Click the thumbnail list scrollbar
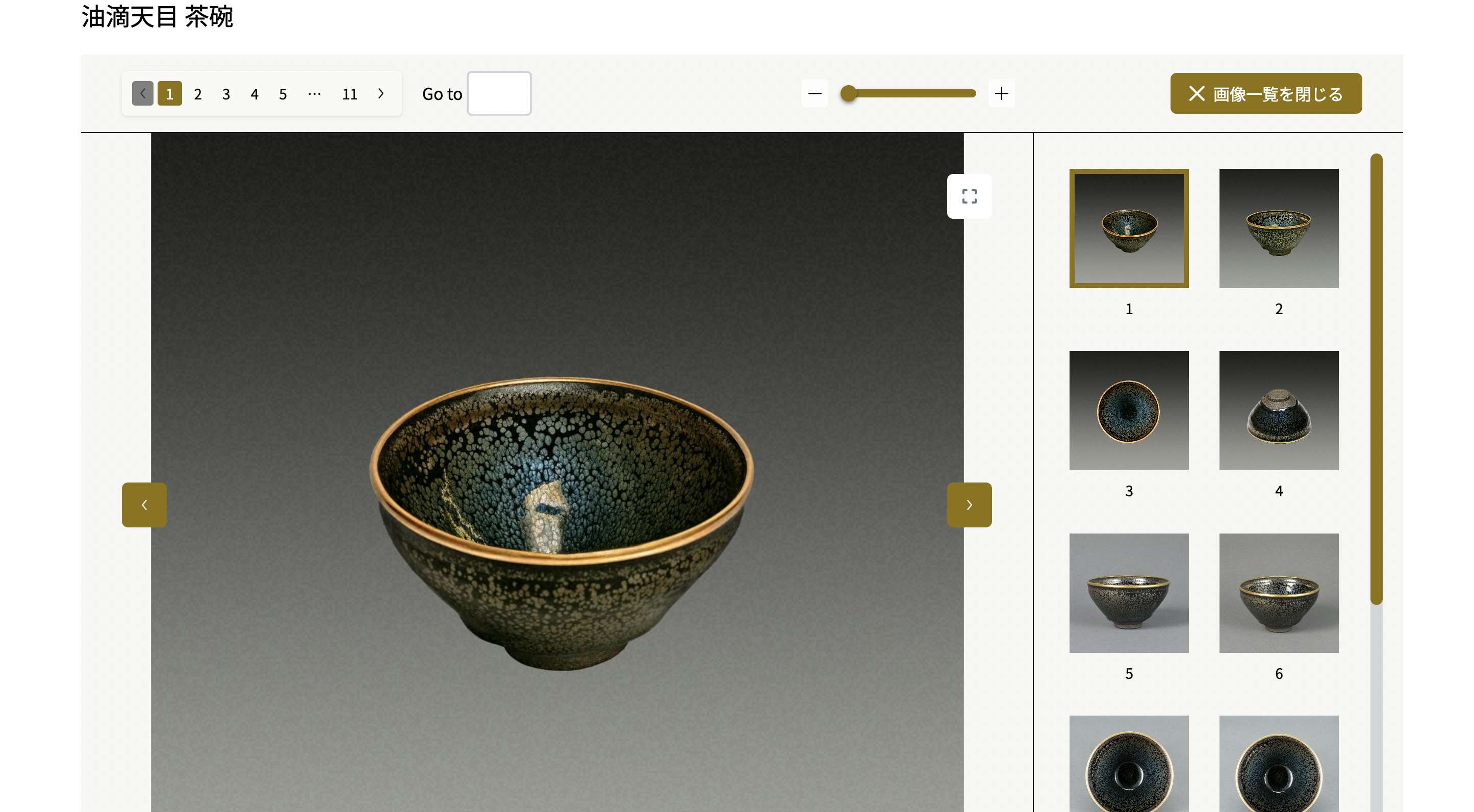The height and width of the screenshot is (812, 1474). tap(1376, 377)
